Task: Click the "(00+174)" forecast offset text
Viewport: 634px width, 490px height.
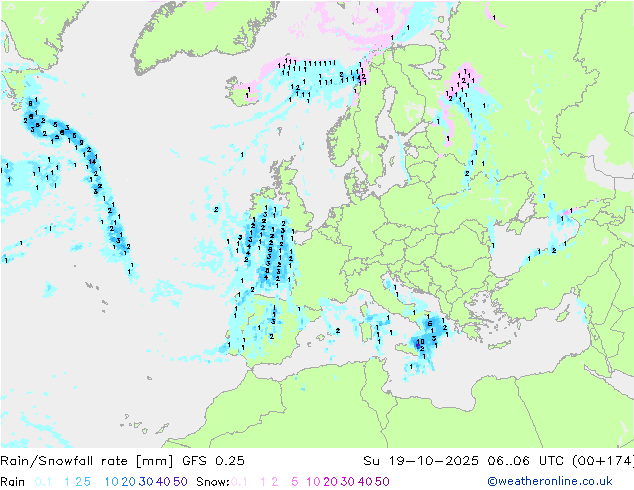Action: pos(603,461)
